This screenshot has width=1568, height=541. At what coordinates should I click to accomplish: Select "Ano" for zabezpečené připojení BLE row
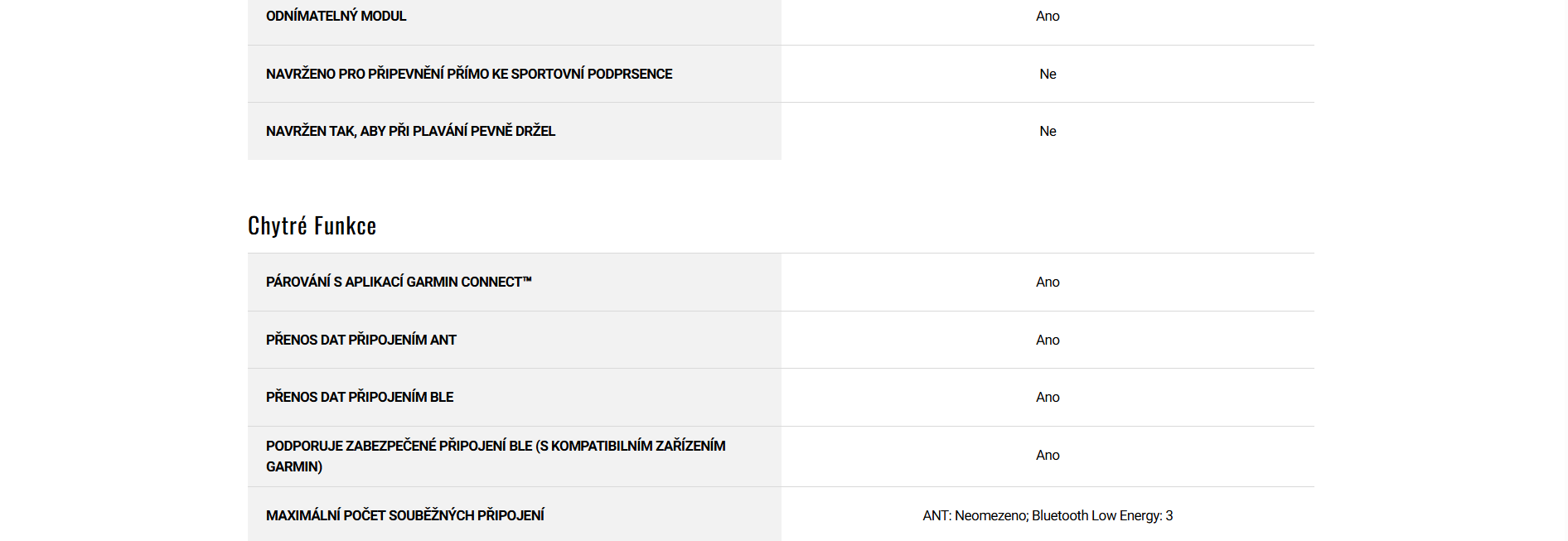[x=1048, y=455]
